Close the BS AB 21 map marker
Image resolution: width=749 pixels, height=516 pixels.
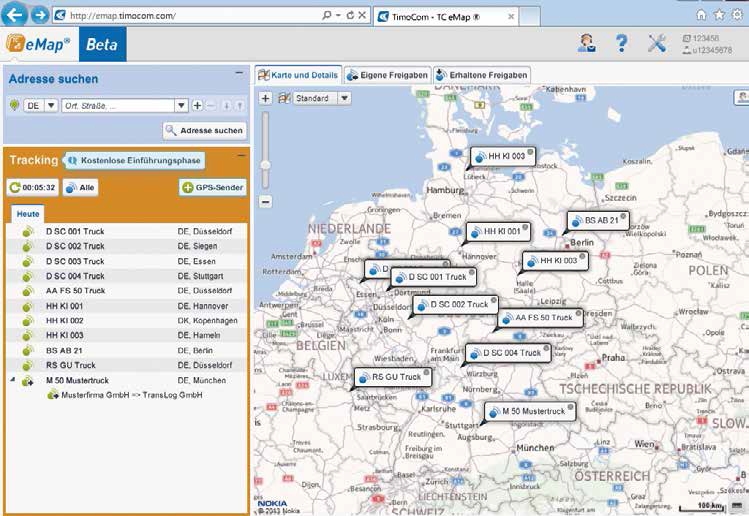click(623, 216)
